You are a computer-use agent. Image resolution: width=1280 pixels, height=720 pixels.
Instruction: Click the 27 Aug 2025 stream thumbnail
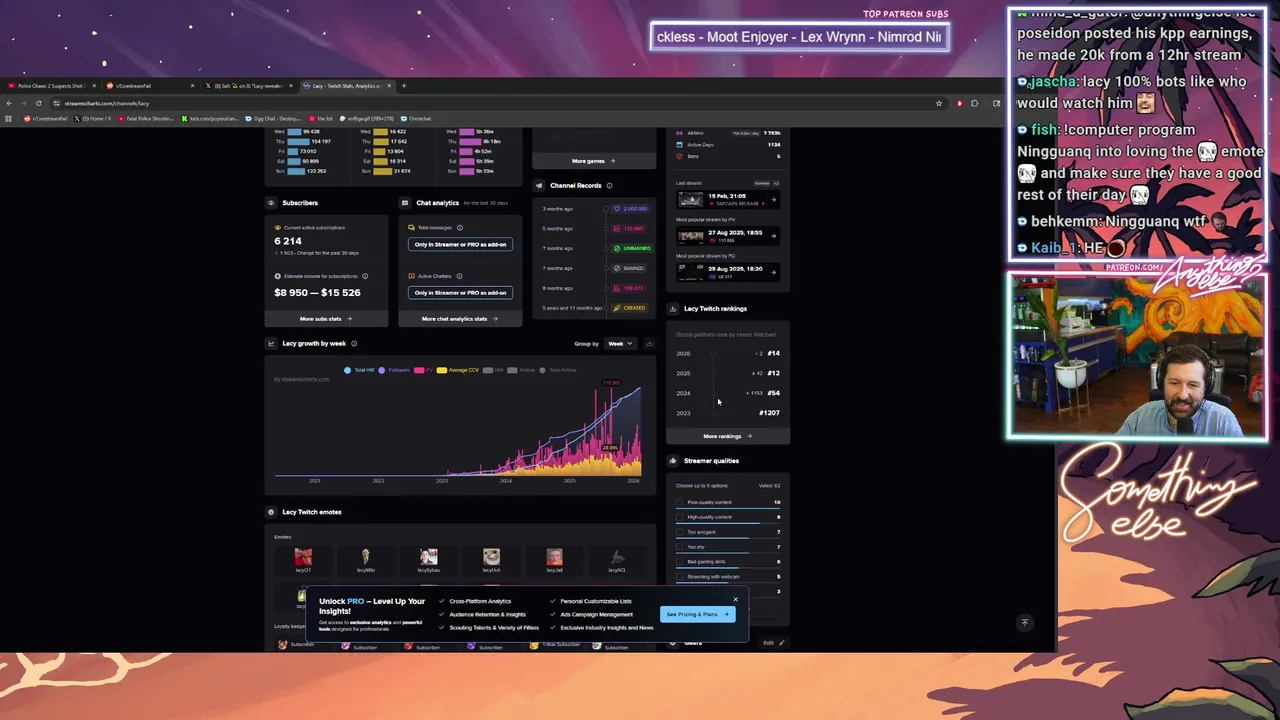point(690,236)
